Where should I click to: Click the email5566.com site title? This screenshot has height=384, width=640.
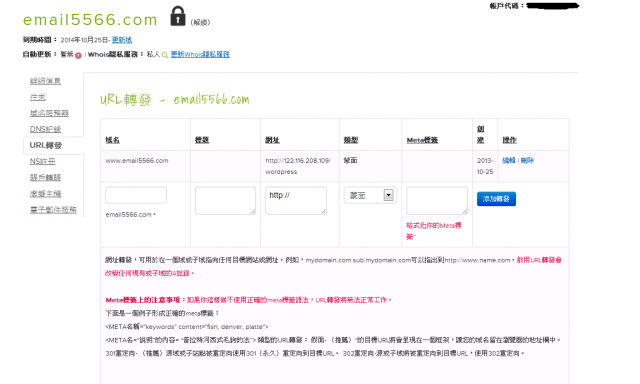(90, 20)
